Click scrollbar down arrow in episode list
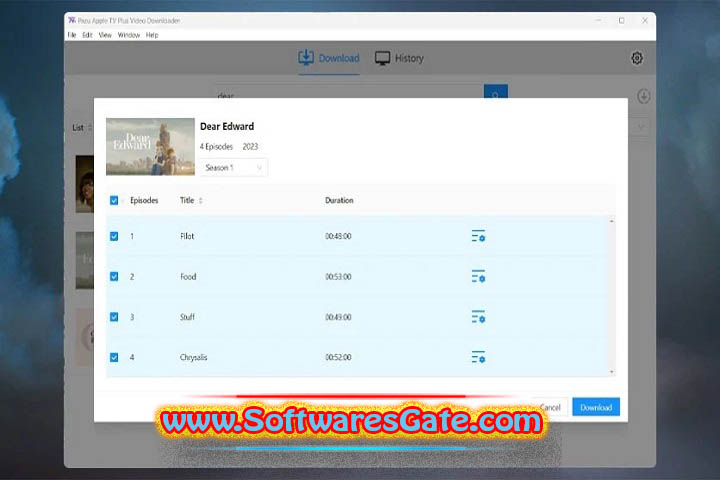This screenshot has width=720, height=480. pyautogui.click(x=612, y=371)
